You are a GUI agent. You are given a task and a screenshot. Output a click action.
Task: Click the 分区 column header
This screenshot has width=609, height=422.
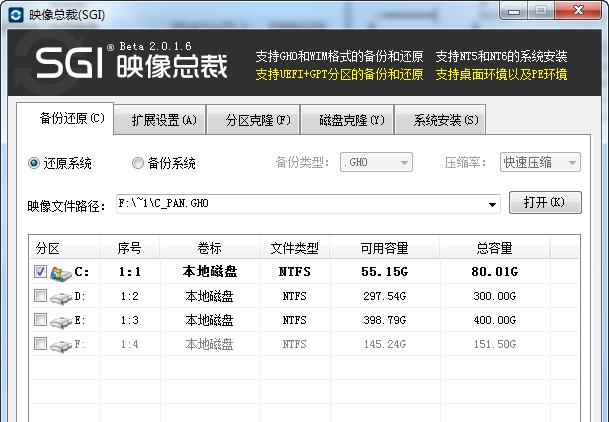click(x=64, y=248)
